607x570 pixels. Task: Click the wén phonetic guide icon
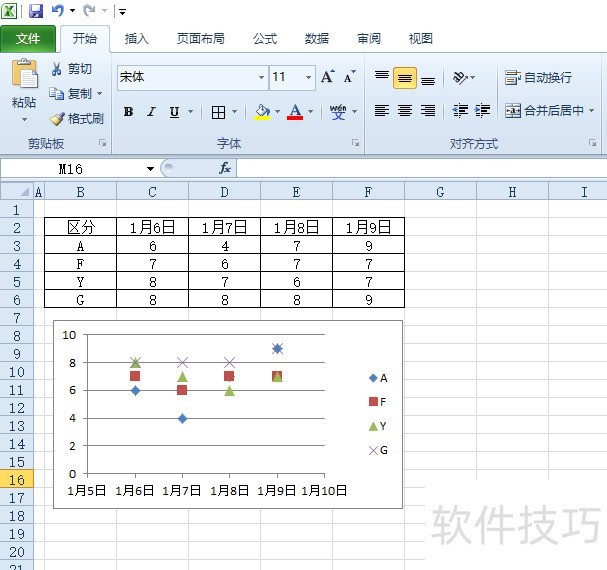point(338,112)
